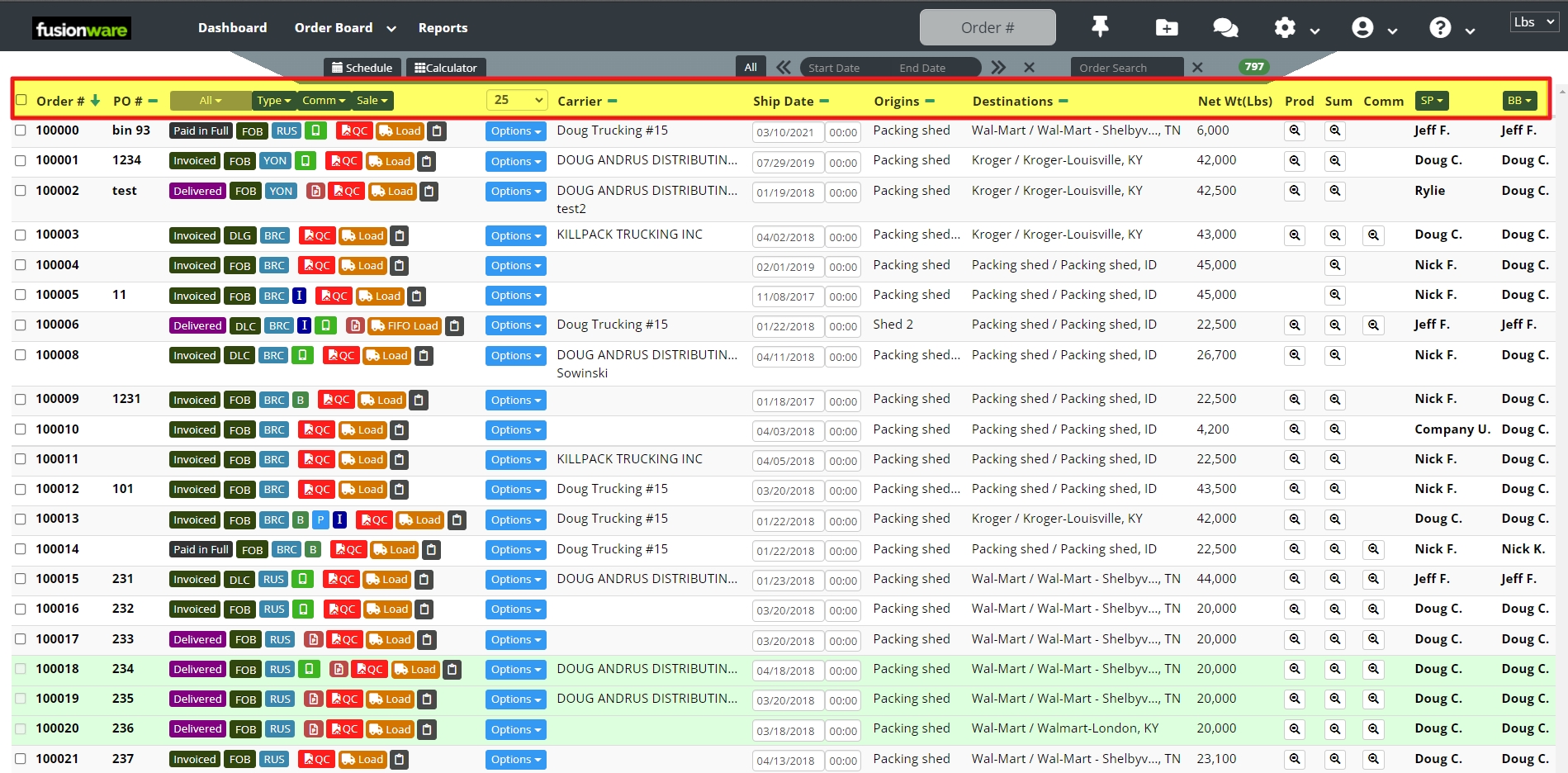Viewport: 1568px width, 773px height.
Task: Open the 25 rows-per-page selector
Action: point(518,100)
